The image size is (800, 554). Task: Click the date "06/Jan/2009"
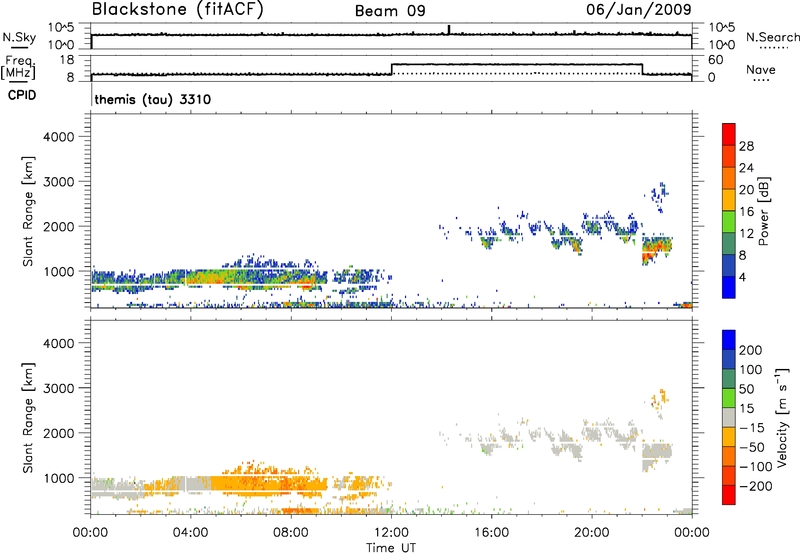coord(638,9)
